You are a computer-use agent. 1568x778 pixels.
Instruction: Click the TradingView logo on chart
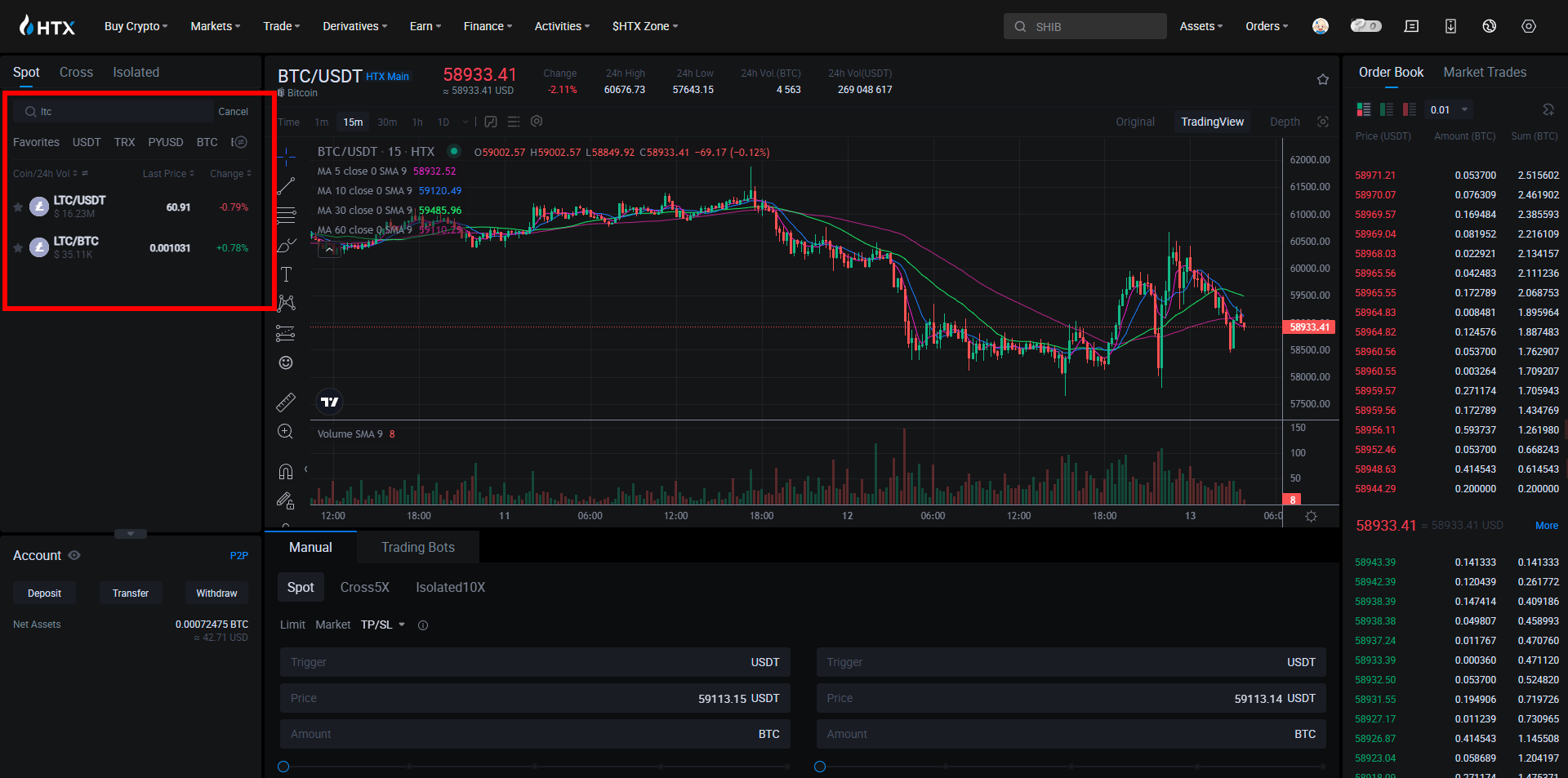[330, 402]
